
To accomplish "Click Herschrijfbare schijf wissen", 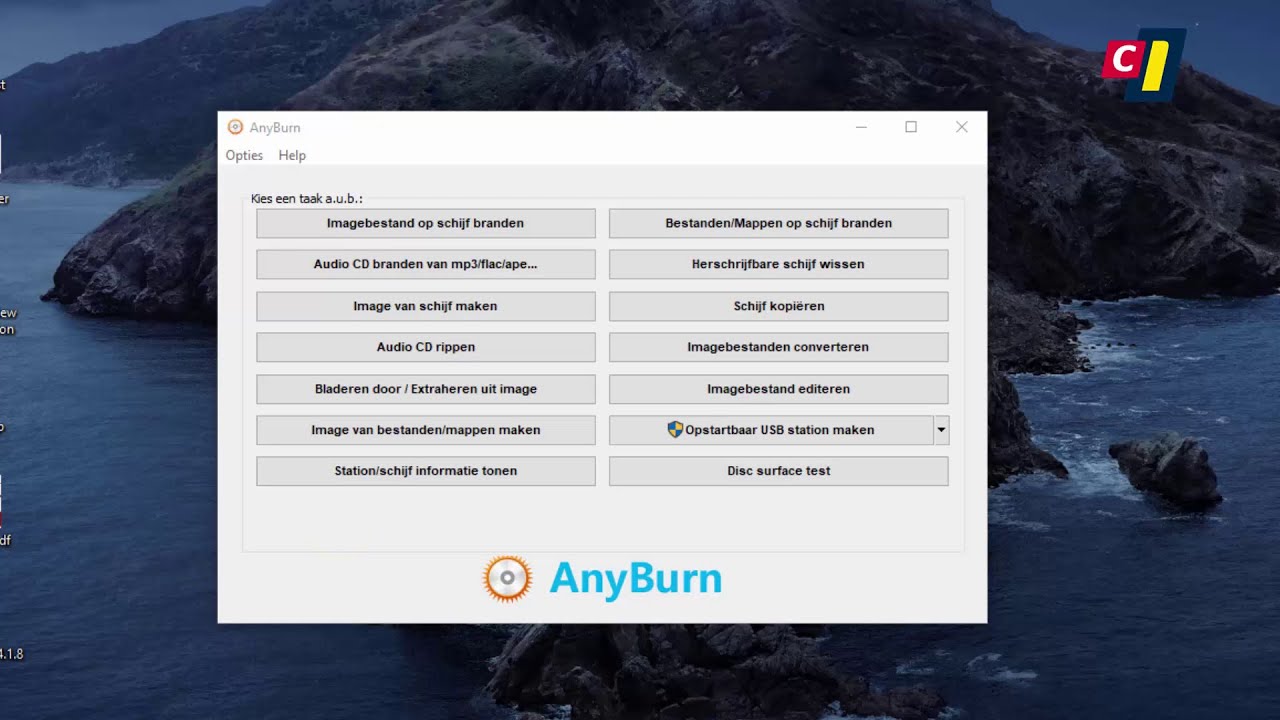I will [x=779, y=264].
